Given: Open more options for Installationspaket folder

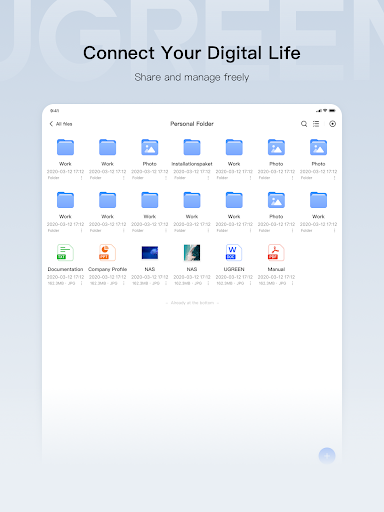Looking at the screenshot, I should click(208, 178).
